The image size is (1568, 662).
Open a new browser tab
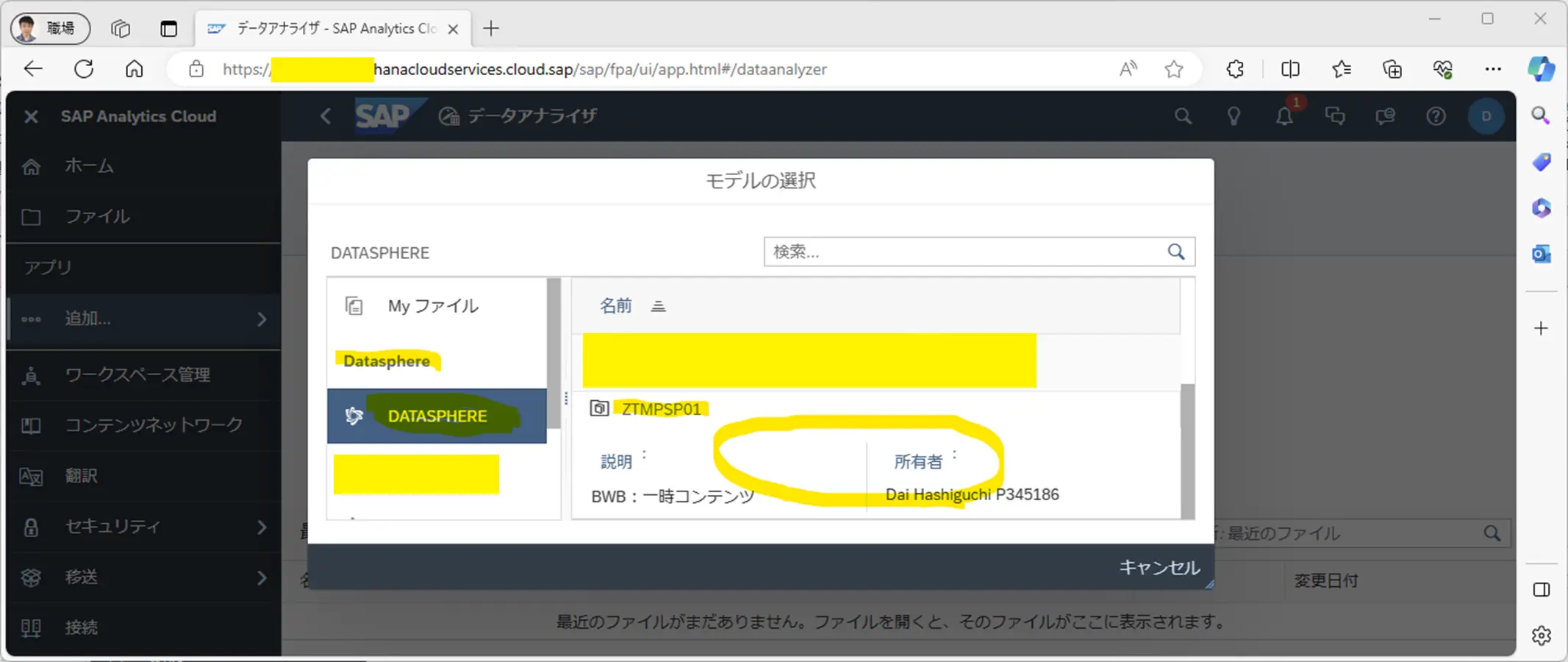click(491, 29)
